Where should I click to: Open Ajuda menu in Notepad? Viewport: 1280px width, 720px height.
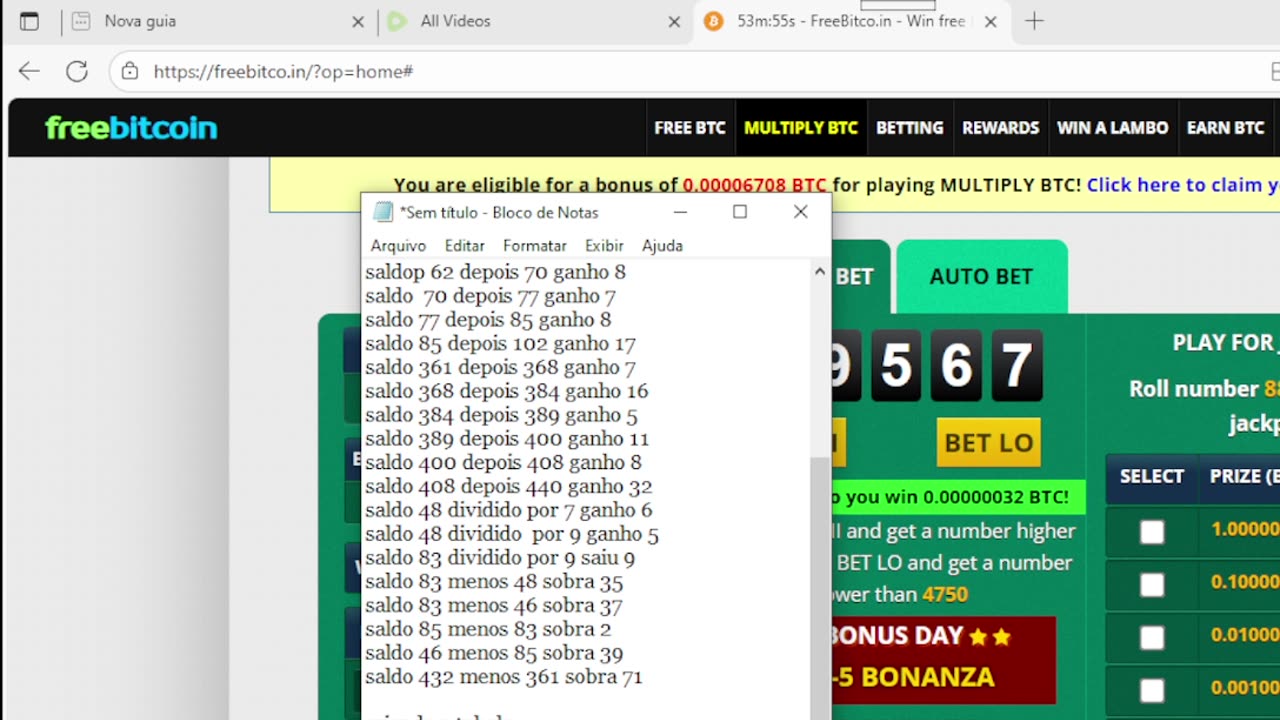[x=662, y=246]
